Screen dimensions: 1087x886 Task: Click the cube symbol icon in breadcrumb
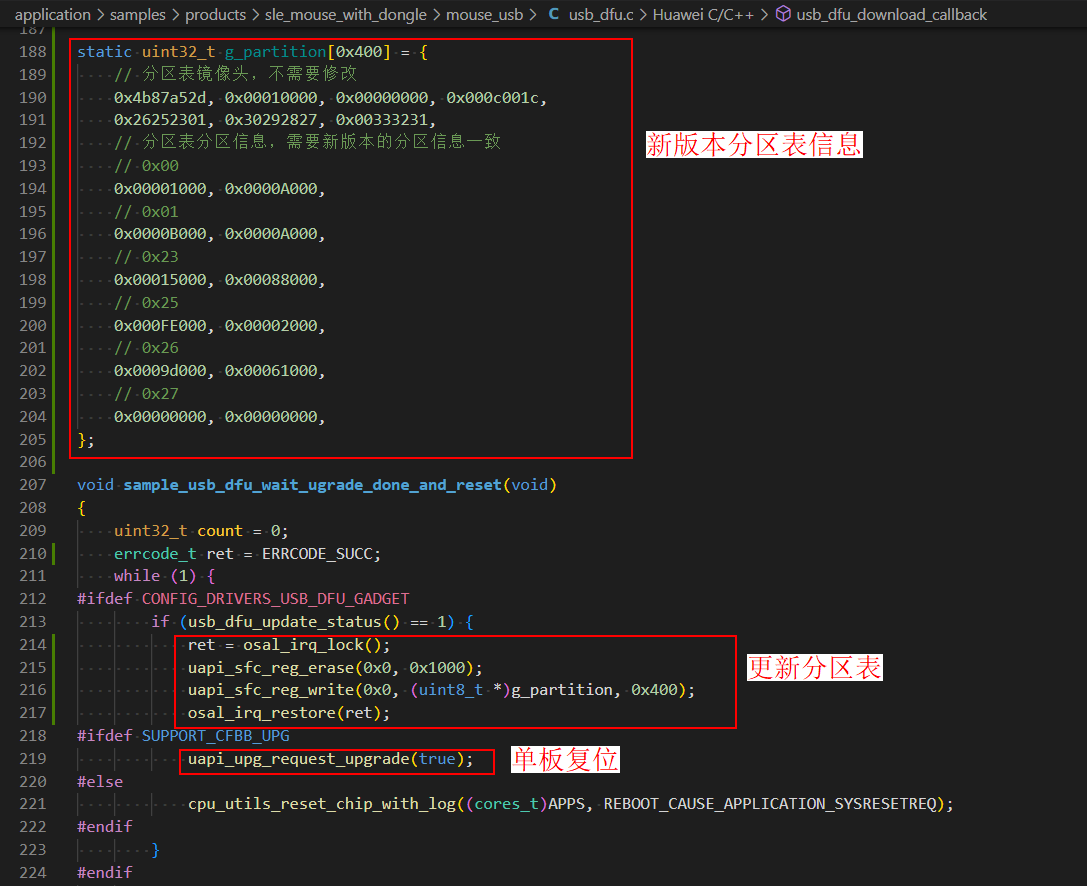(783, 14)
